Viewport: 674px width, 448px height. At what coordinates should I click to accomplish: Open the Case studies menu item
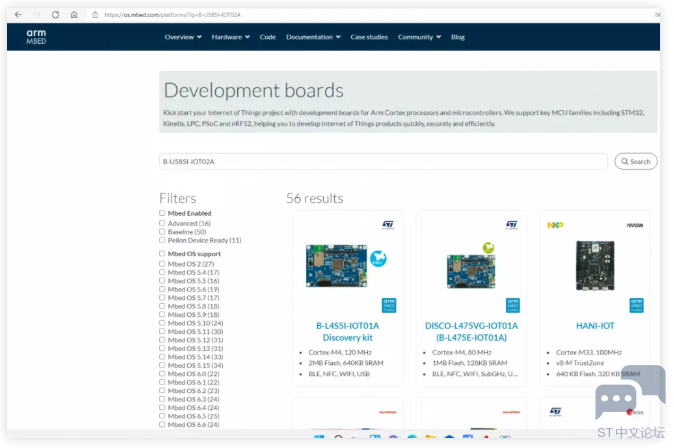[369, 37]
